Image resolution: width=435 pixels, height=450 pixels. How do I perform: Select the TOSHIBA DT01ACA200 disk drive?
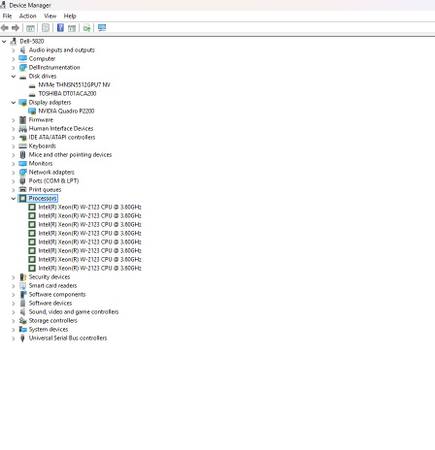67,94
